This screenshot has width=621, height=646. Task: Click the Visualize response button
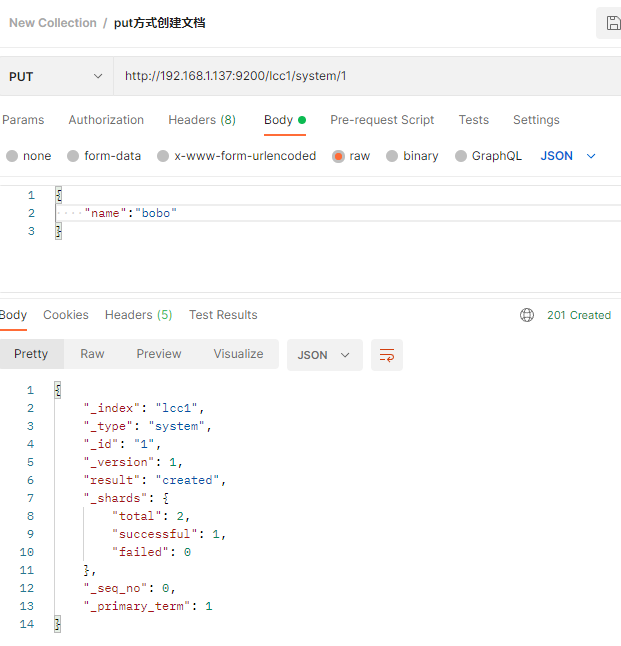238,354
